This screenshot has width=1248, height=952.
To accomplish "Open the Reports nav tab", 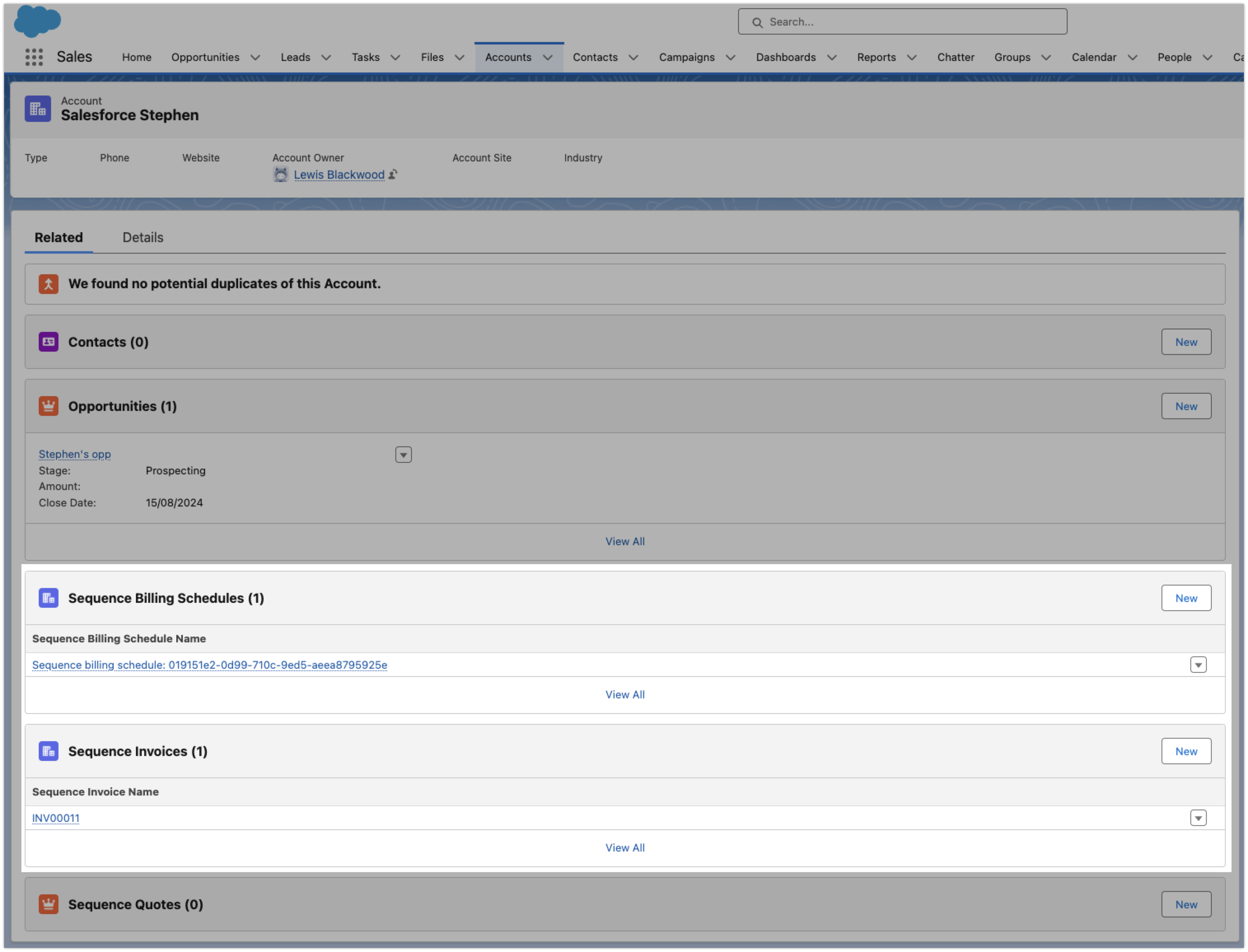I will pyautogui.click(x=877, y=57).
